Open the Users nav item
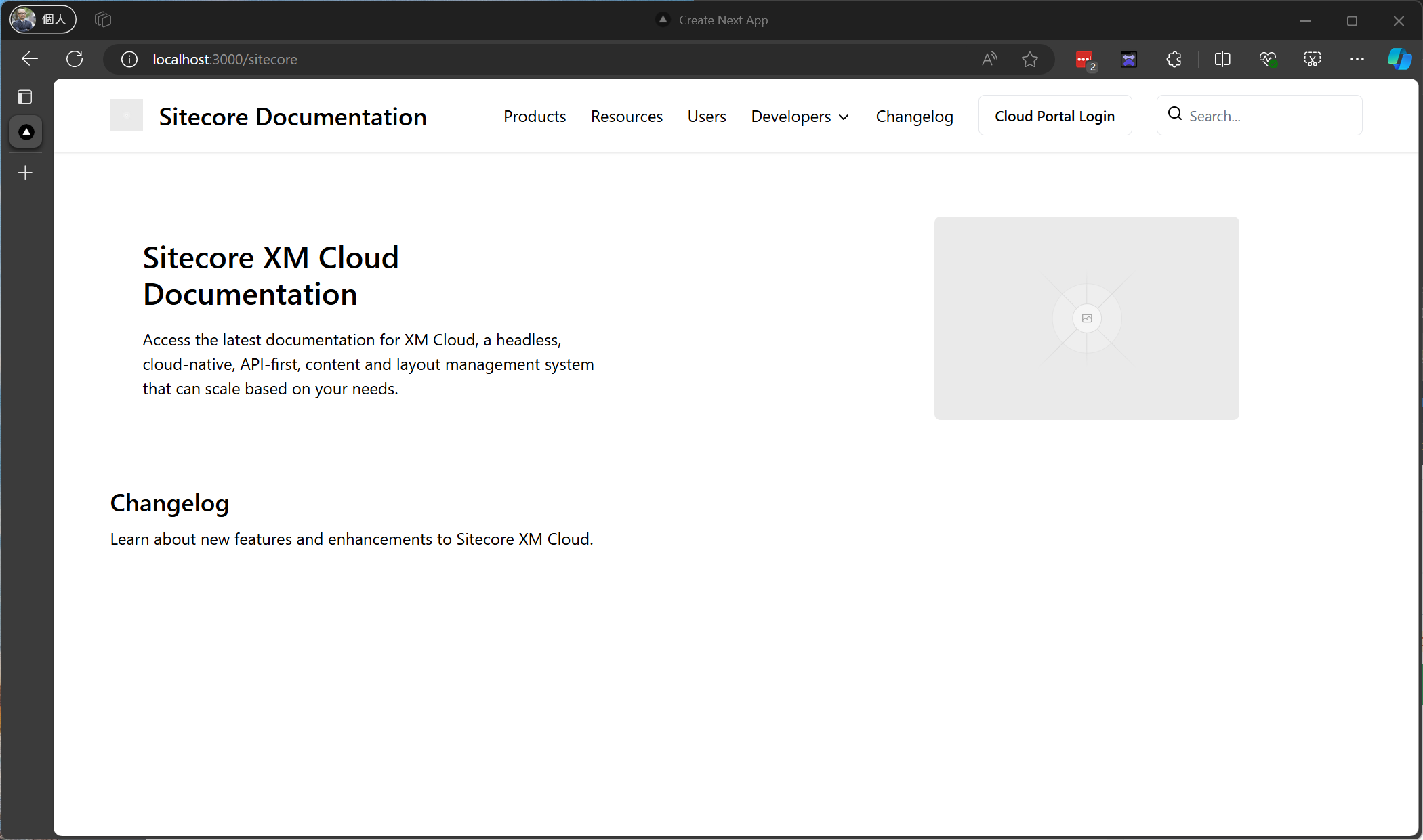Screen dimensions: 1423x840 click(x=707, y=117)
